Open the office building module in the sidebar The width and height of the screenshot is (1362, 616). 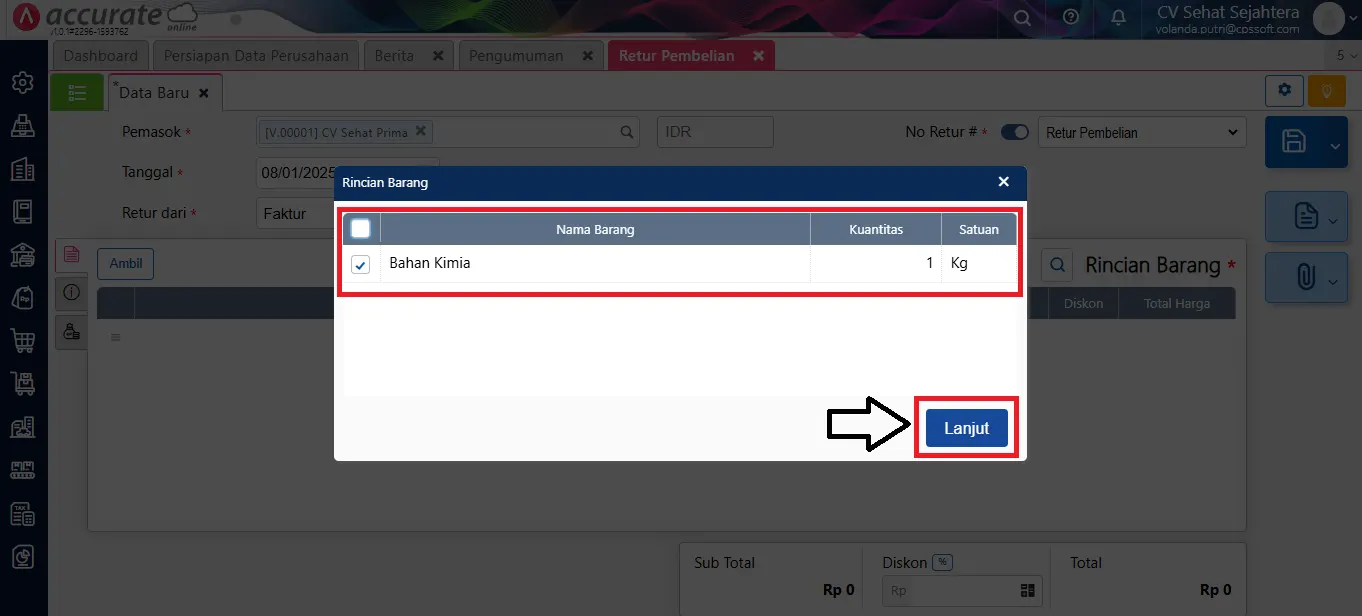click(x=23, y=169)
